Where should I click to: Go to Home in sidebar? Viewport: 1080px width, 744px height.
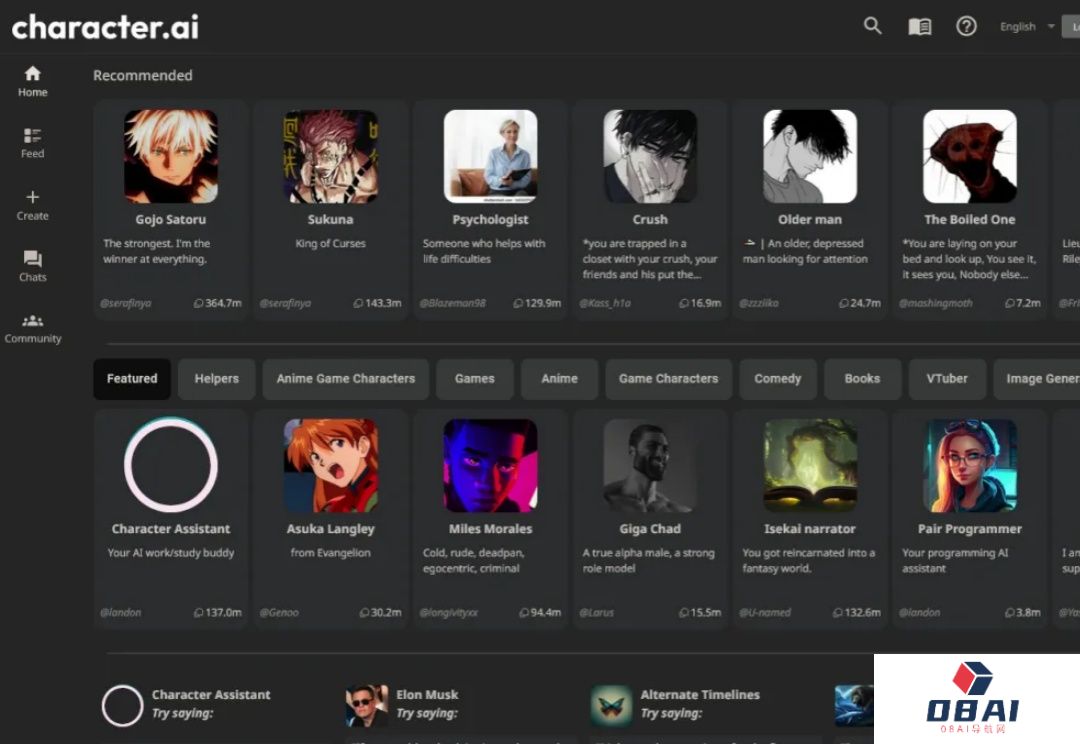pyautogui.click(x=32, y=81)
